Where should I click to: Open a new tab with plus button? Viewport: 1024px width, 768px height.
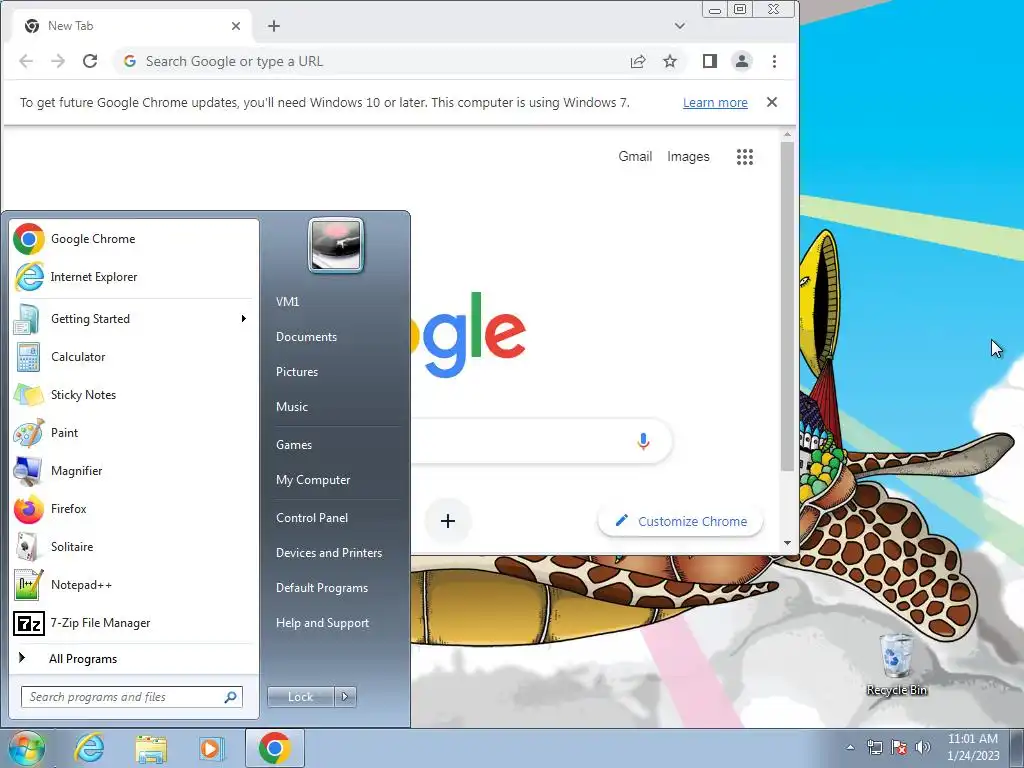click(274, 26)
